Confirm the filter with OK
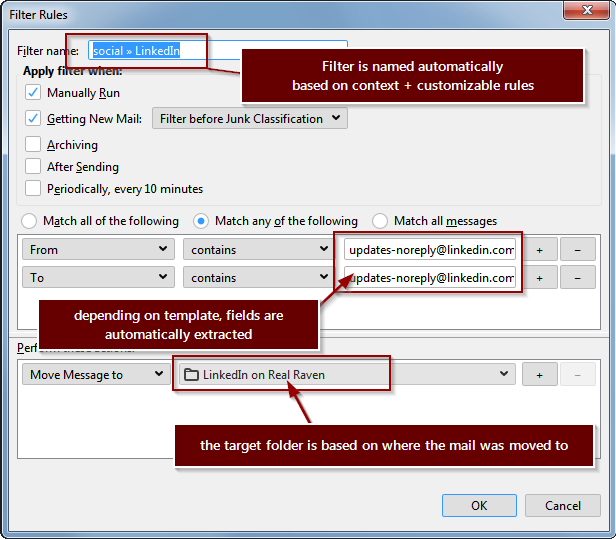The image size is (616, 539). (x=479, y=505)
